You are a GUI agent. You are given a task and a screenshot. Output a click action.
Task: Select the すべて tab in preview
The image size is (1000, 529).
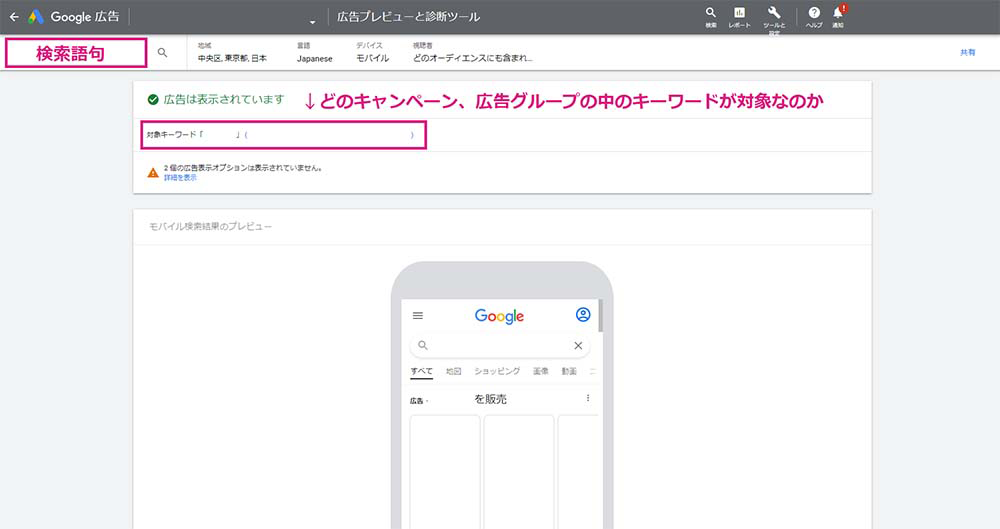[x=422, y=371]
